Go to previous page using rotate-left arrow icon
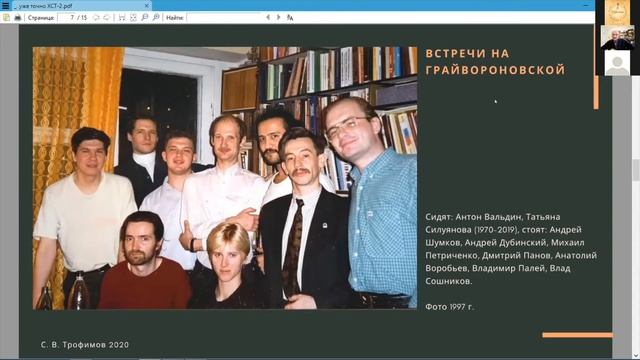Image resolution: width=640 pixels, height=360 pixels. coord(96,18)
